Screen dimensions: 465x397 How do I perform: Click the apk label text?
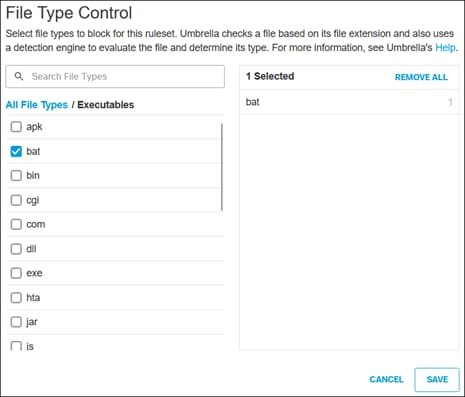pyautogui.click(x=34, y=127)
